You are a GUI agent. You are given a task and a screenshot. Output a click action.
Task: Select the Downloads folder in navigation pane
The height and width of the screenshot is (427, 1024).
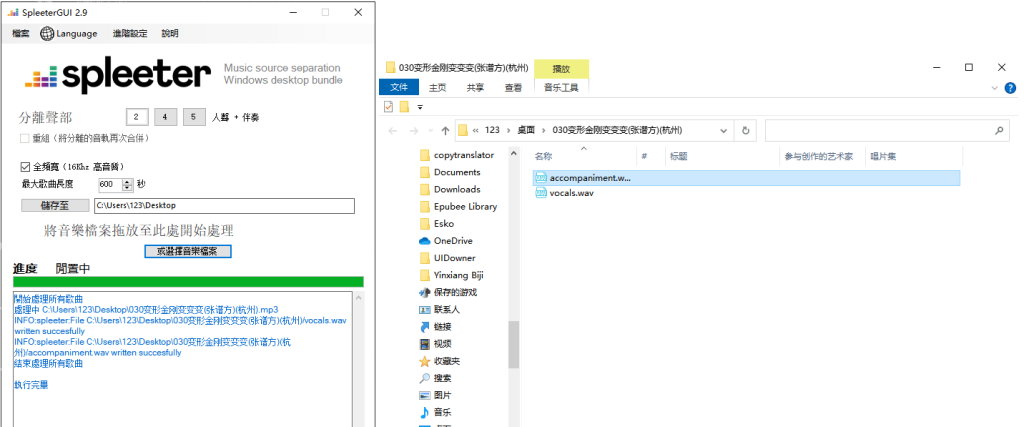(x=449, y=189)
